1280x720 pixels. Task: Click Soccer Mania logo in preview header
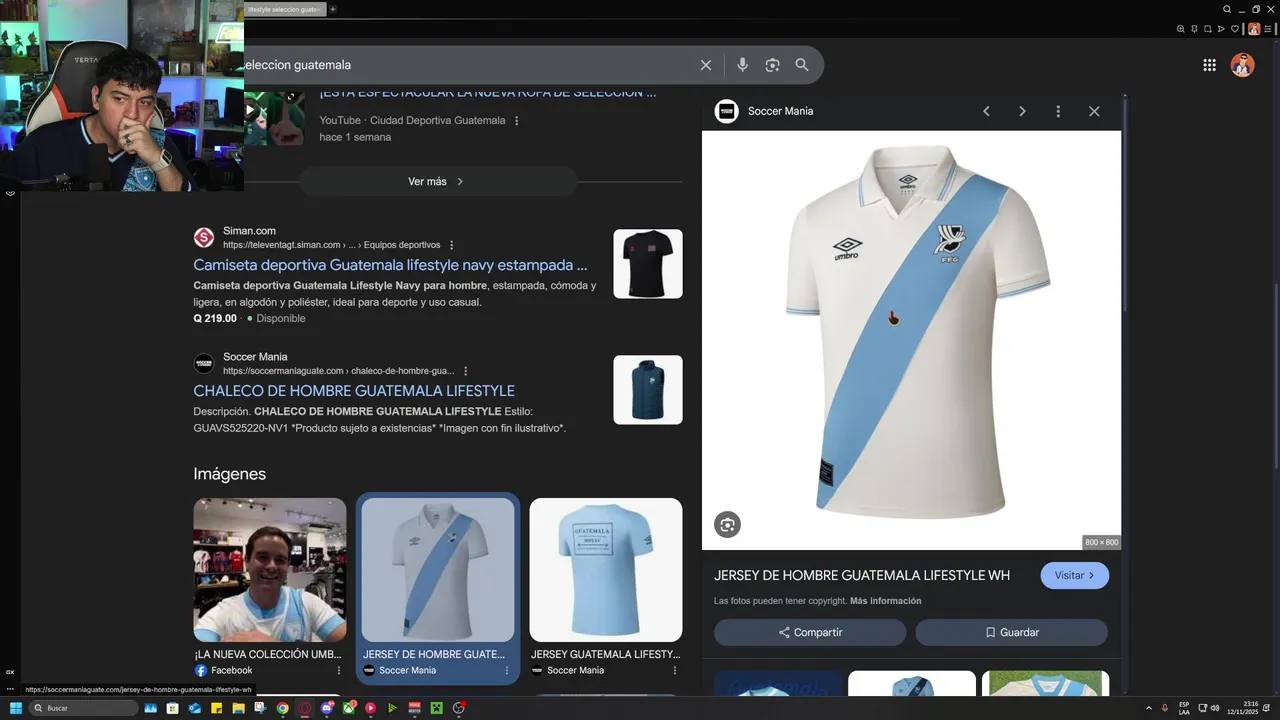click(726, 111)
